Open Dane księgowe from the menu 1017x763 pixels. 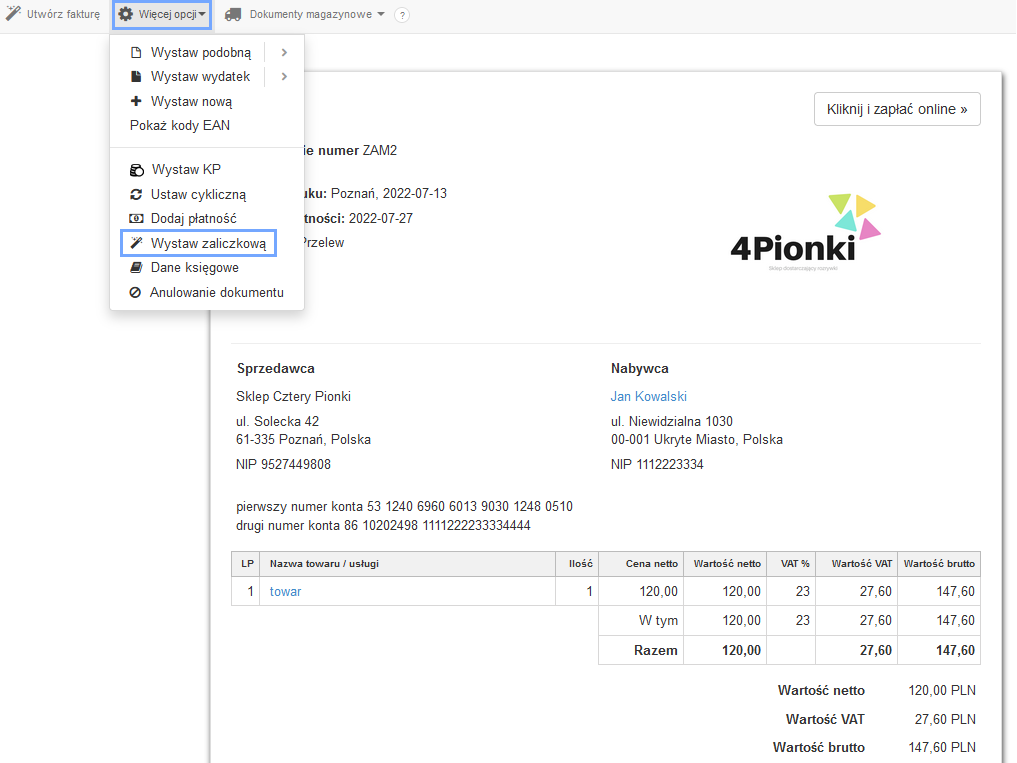tap(195, 267)
